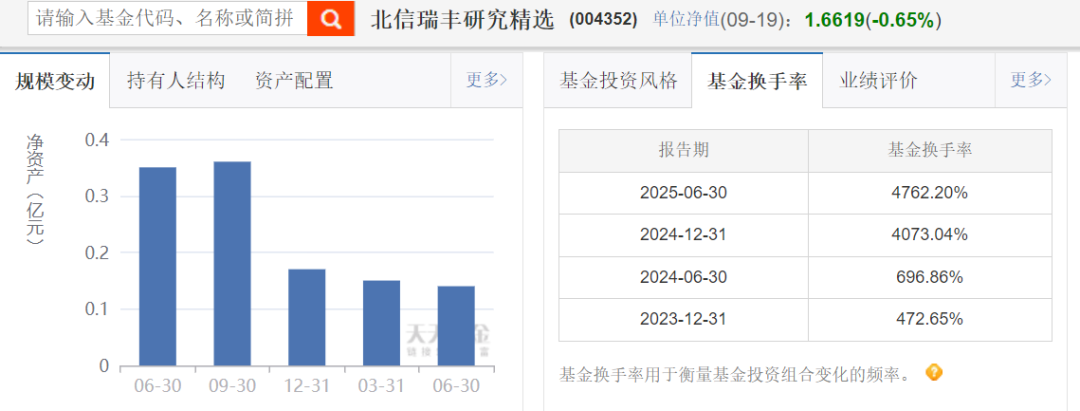Click the yellow question mark help icon
Image resolution: width=1080 pixels, height=411 pixels.
(933, 373)
